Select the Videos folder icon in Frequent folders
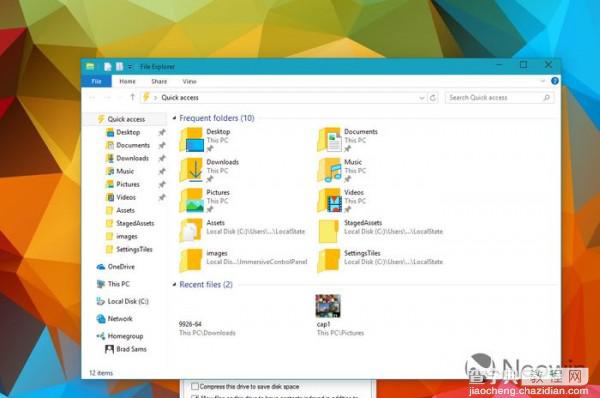600x398 pixels. 329,200
